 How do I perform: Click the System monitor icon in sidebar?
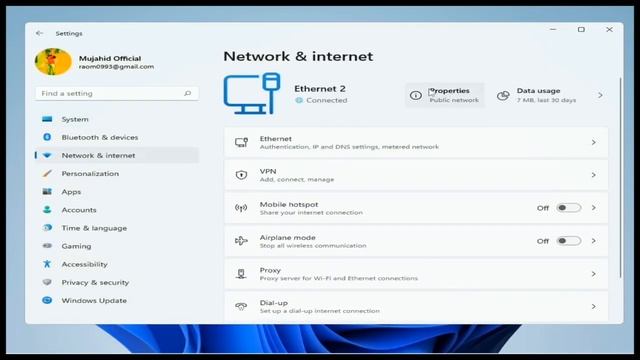click(x=47, y=119)
